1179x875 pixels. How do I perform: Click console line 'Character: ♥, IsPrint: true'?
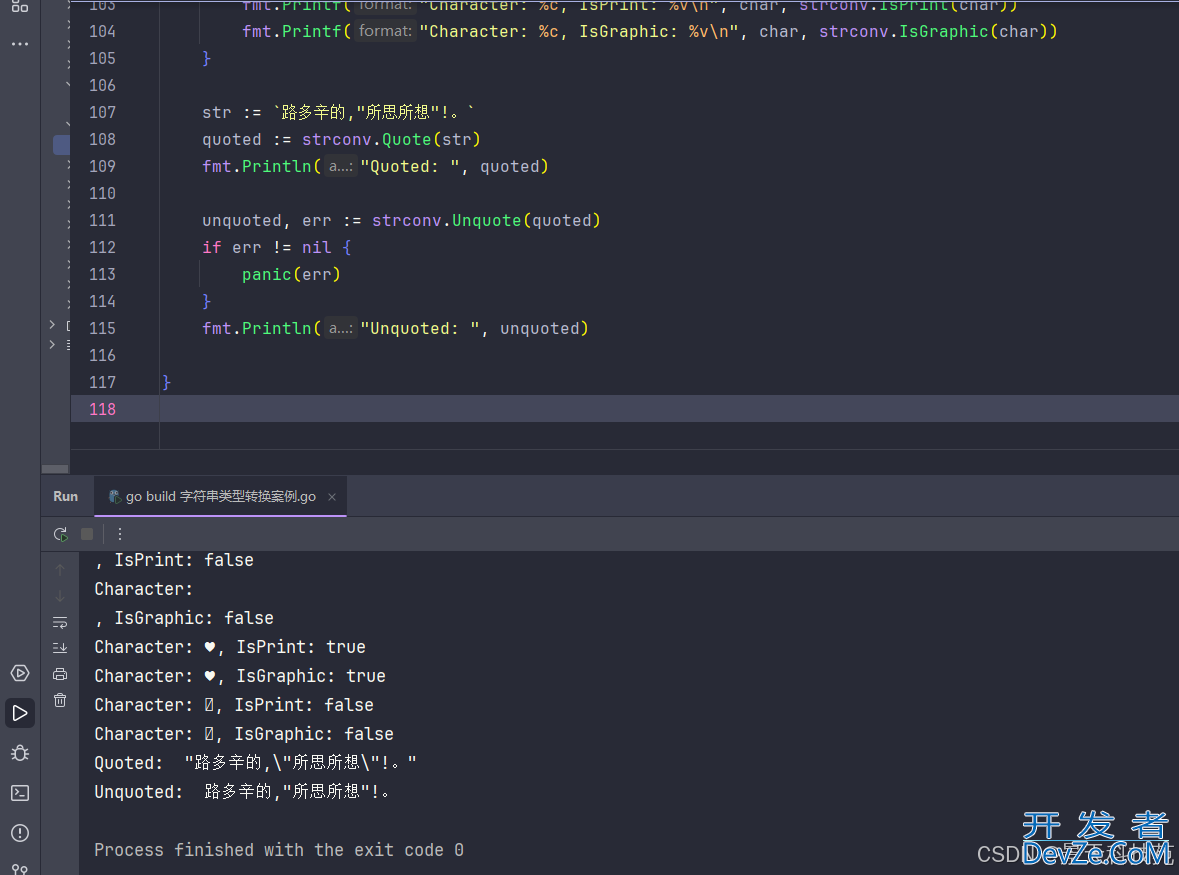click(230, 647)
